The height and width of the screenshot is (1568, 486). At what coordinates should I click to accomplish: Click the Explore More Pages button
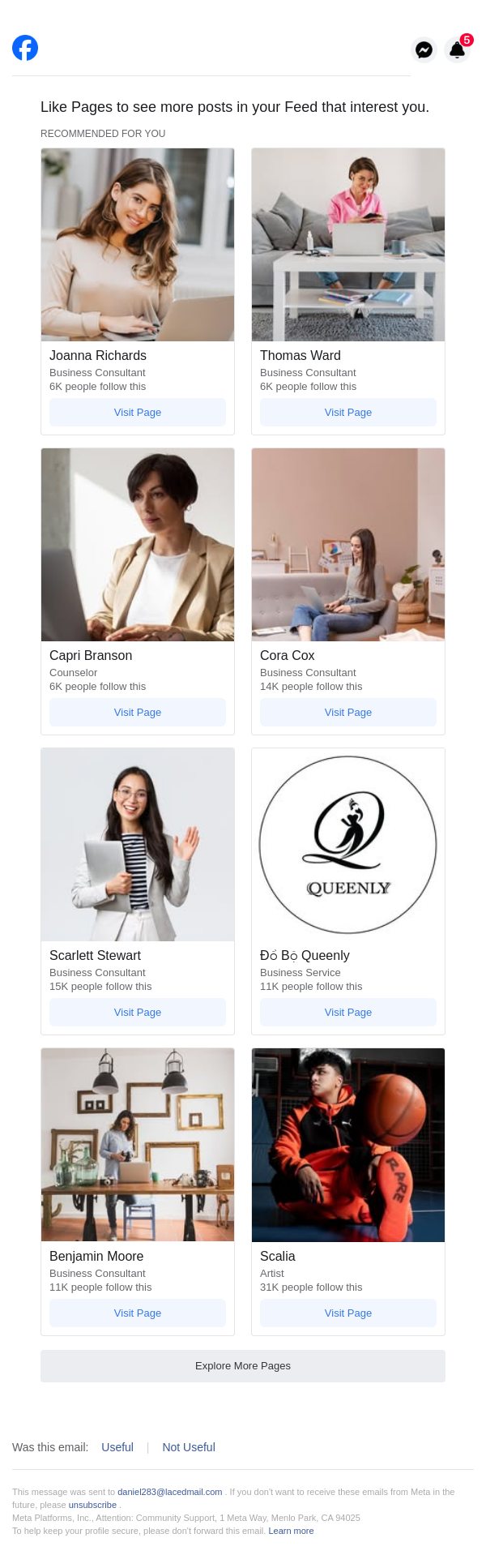(243, 1366)
